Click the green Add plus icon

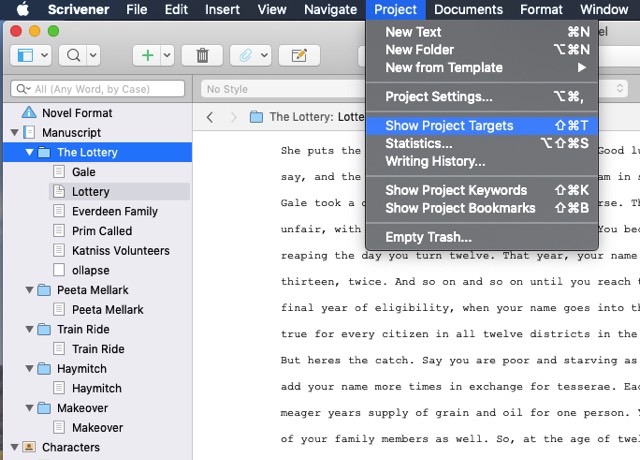click(x=147, y=55)
